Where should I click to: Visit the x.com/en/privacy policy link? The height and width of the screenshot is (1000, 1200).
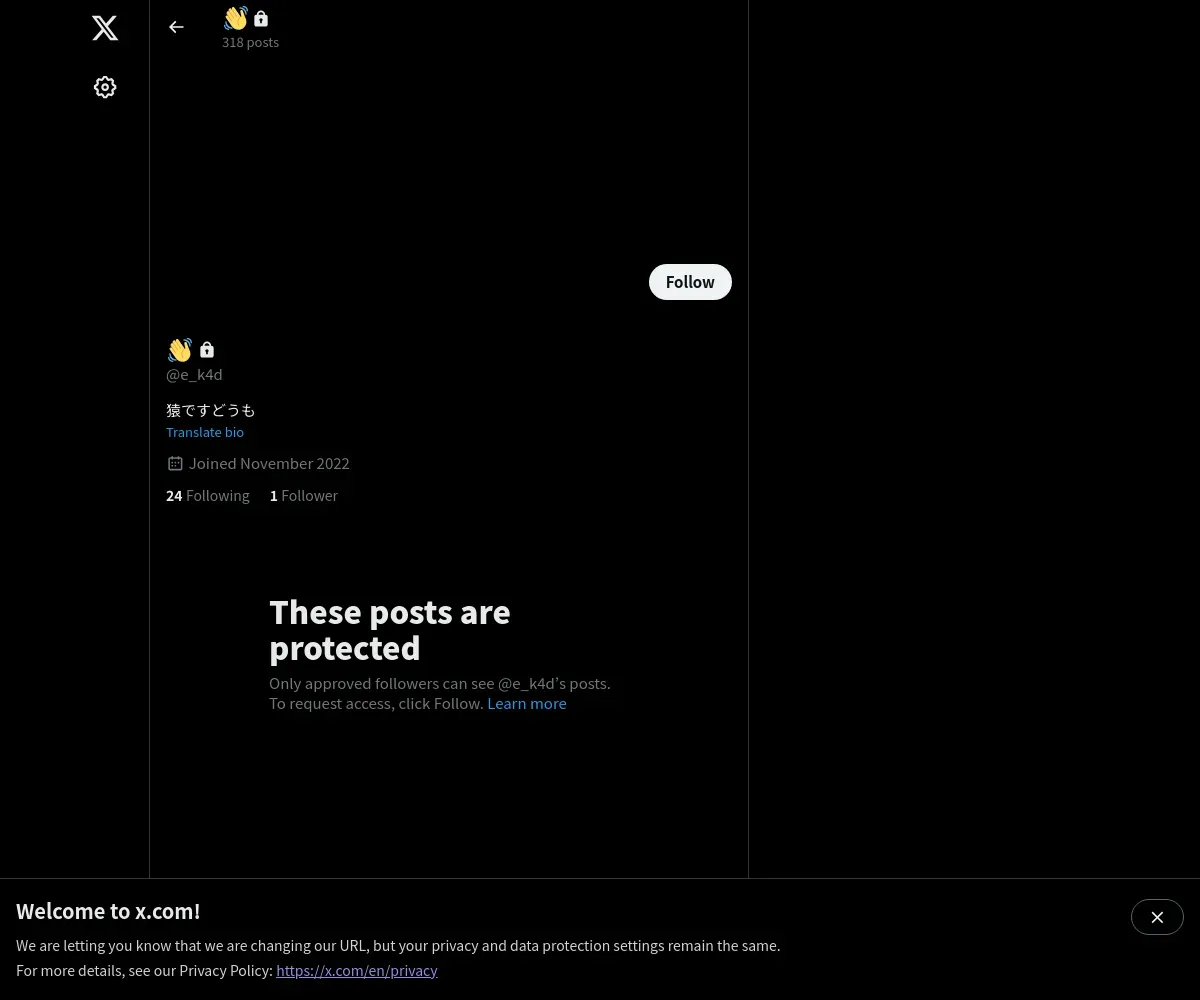point(357,970)
